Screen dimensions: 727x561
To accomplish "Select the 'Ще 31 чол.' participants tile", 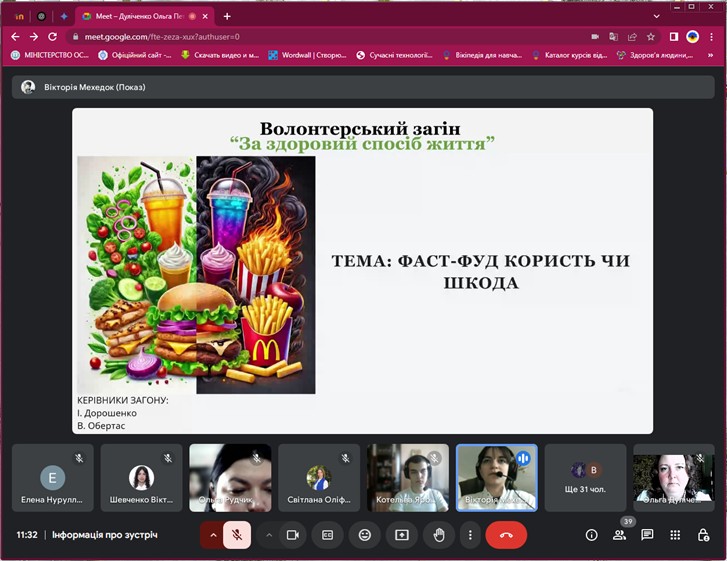I will click(585, 478).
